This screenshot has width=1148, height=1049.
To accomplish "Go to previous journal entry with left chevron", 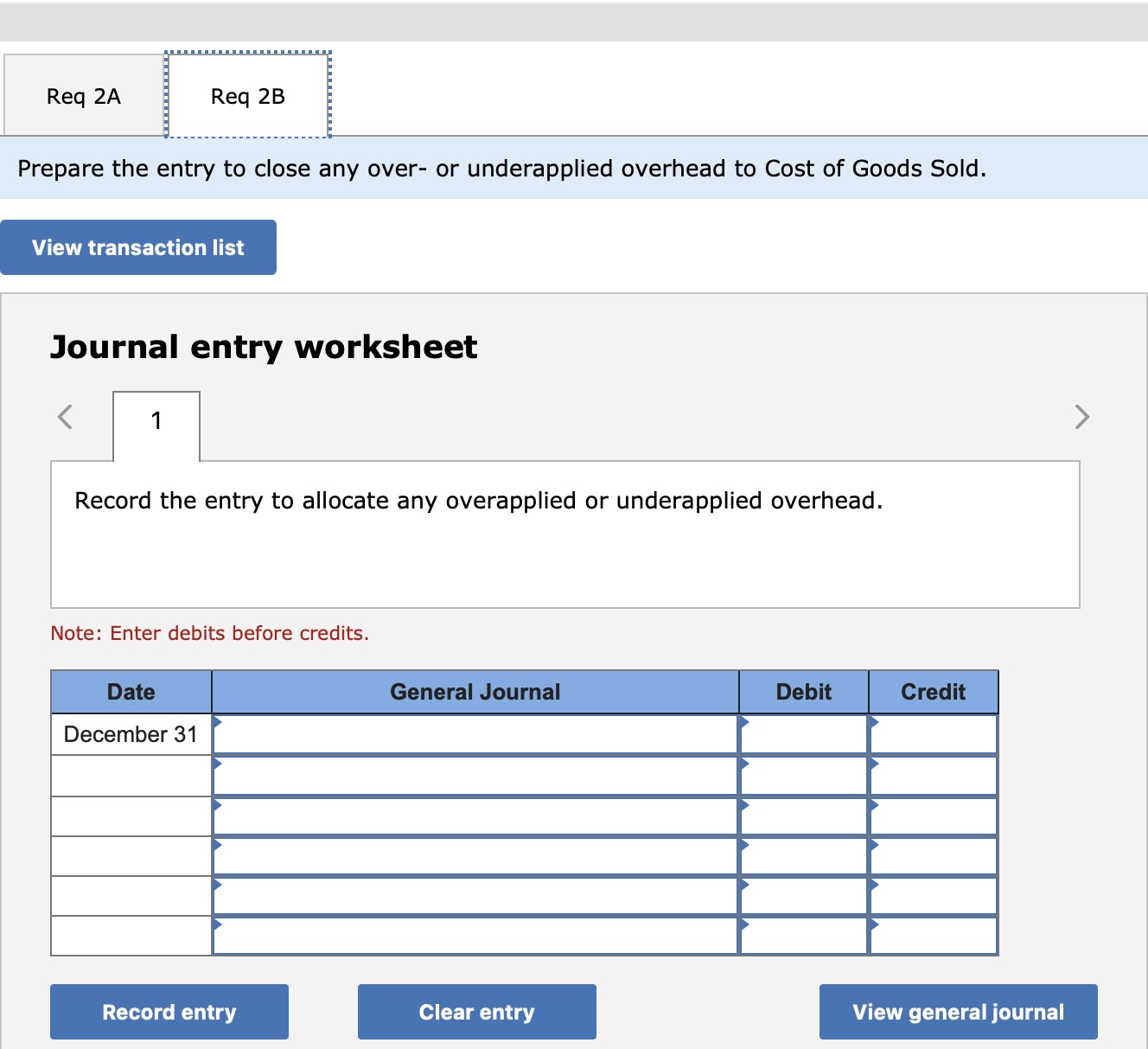I will point(65,417).
